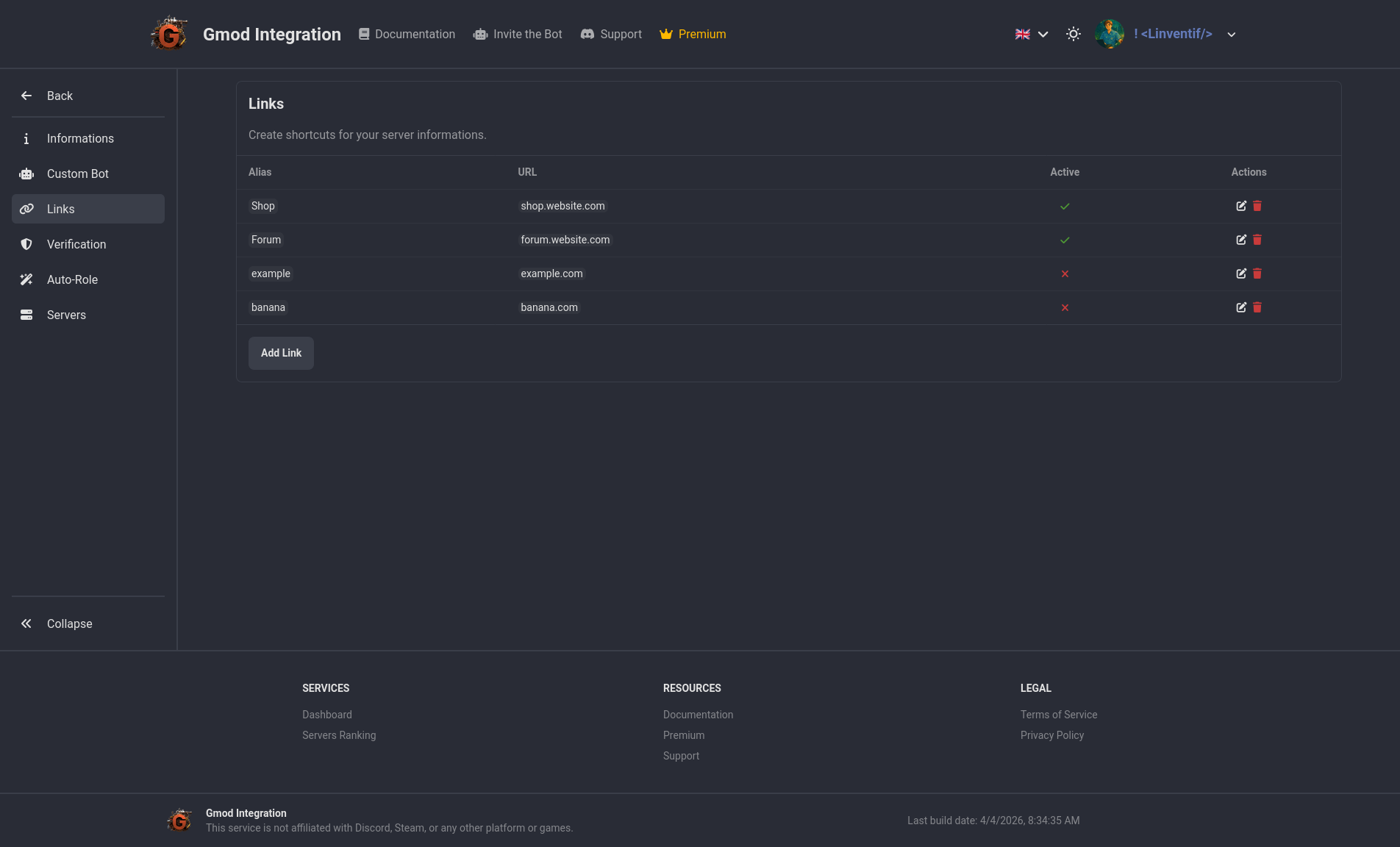
Task: Delete the banana link with trash icon
Action: (x=1257, y=307)
